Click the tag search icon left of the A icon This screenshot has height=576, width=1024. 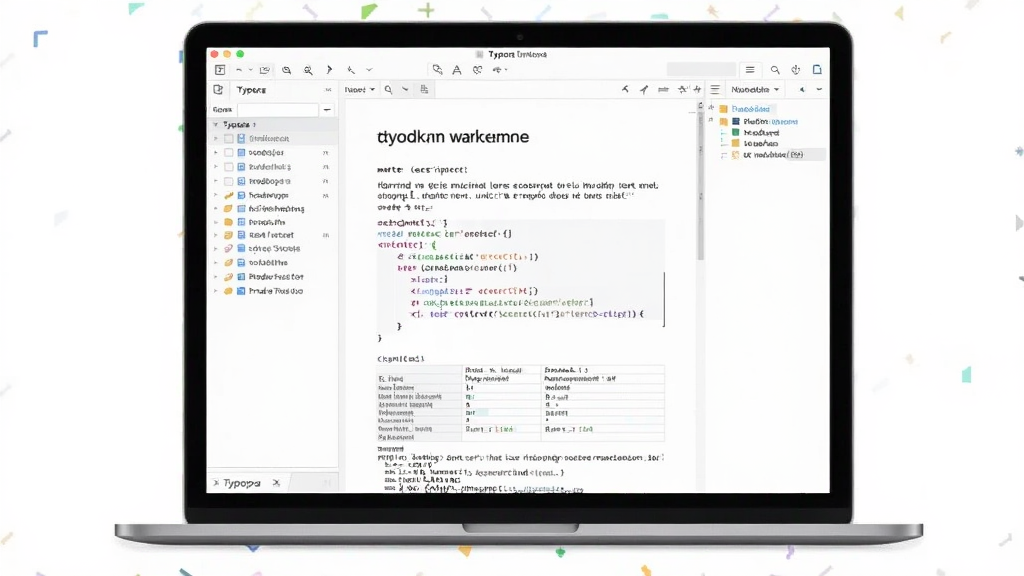tap(437, 70)
